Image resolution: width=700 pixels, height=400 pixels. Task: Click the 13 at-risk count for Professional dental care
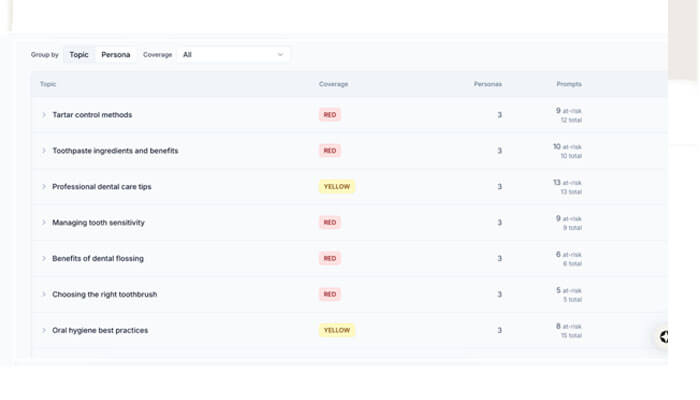coord(567,183)
